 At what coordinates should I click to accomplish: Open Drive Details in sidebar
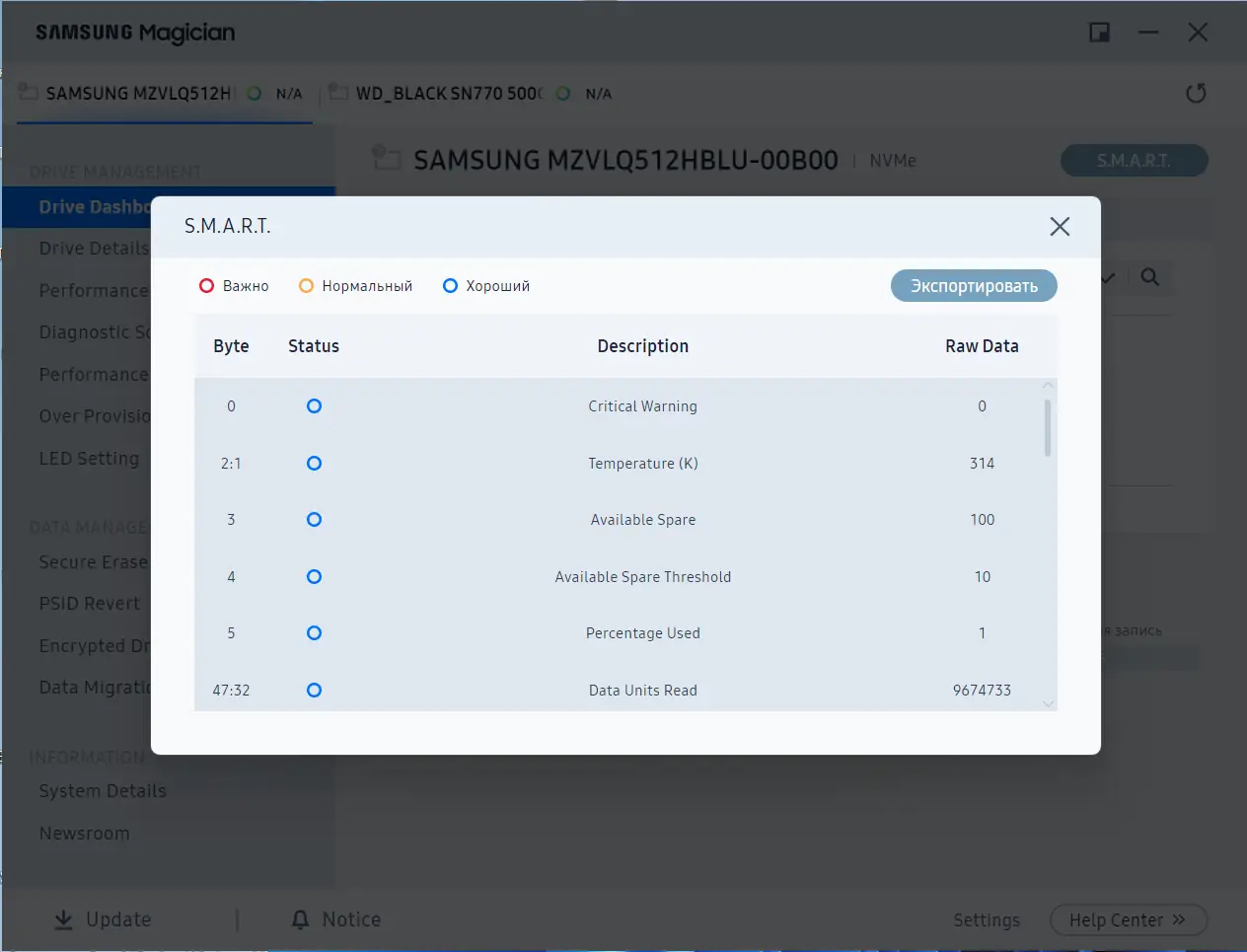(x=95, y=249)
